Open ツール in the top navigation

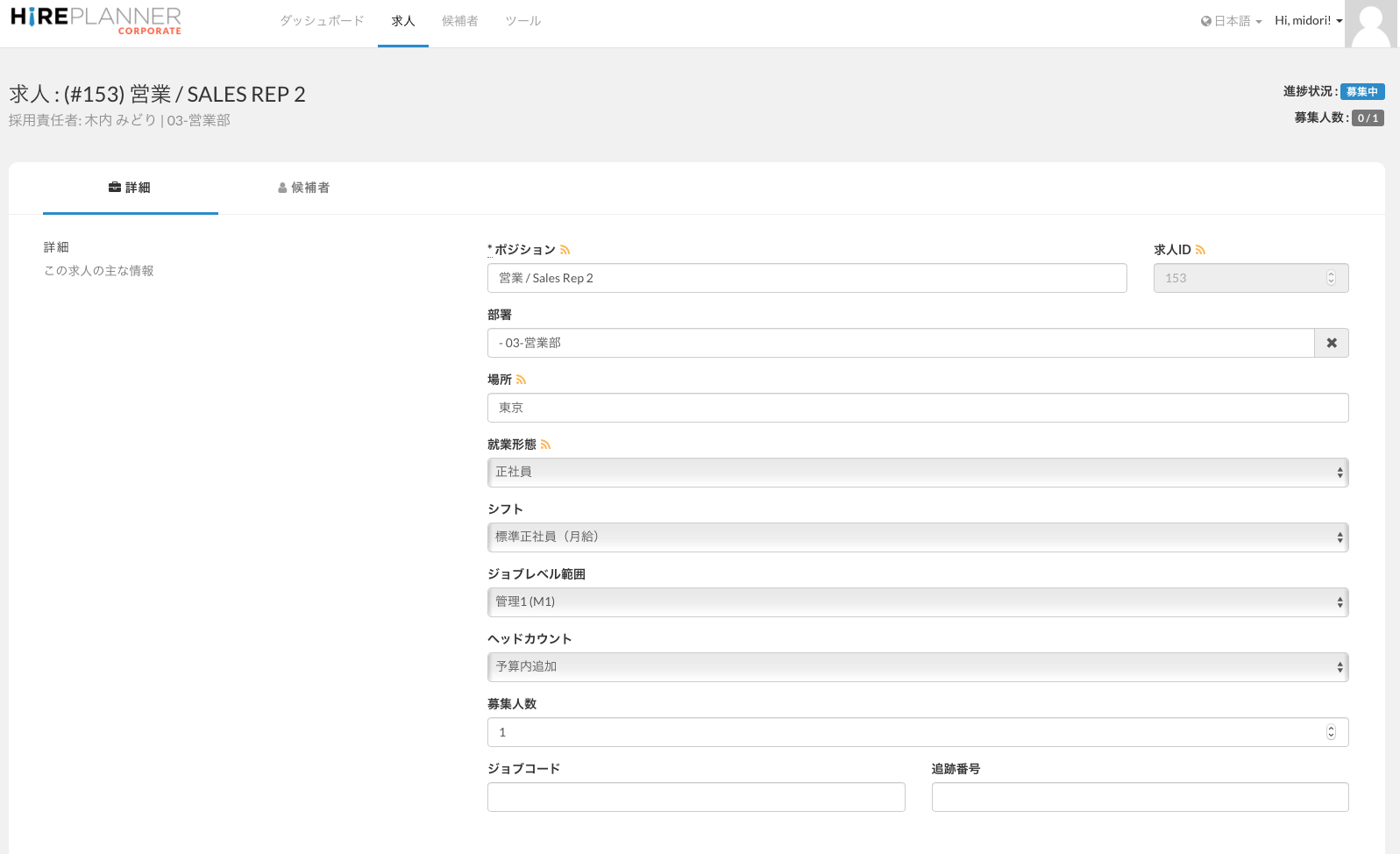point(522,21)
